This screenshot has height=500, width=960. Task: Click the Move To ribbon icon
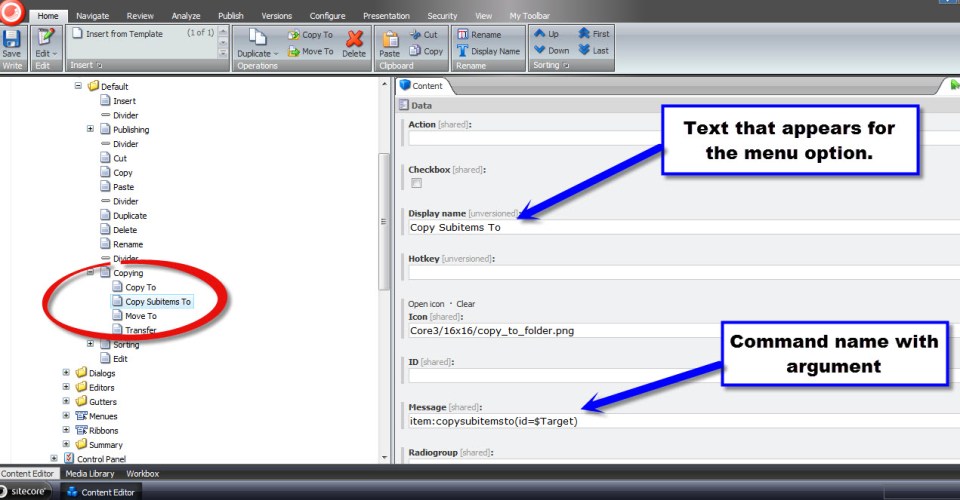click(x=294, y=51)
